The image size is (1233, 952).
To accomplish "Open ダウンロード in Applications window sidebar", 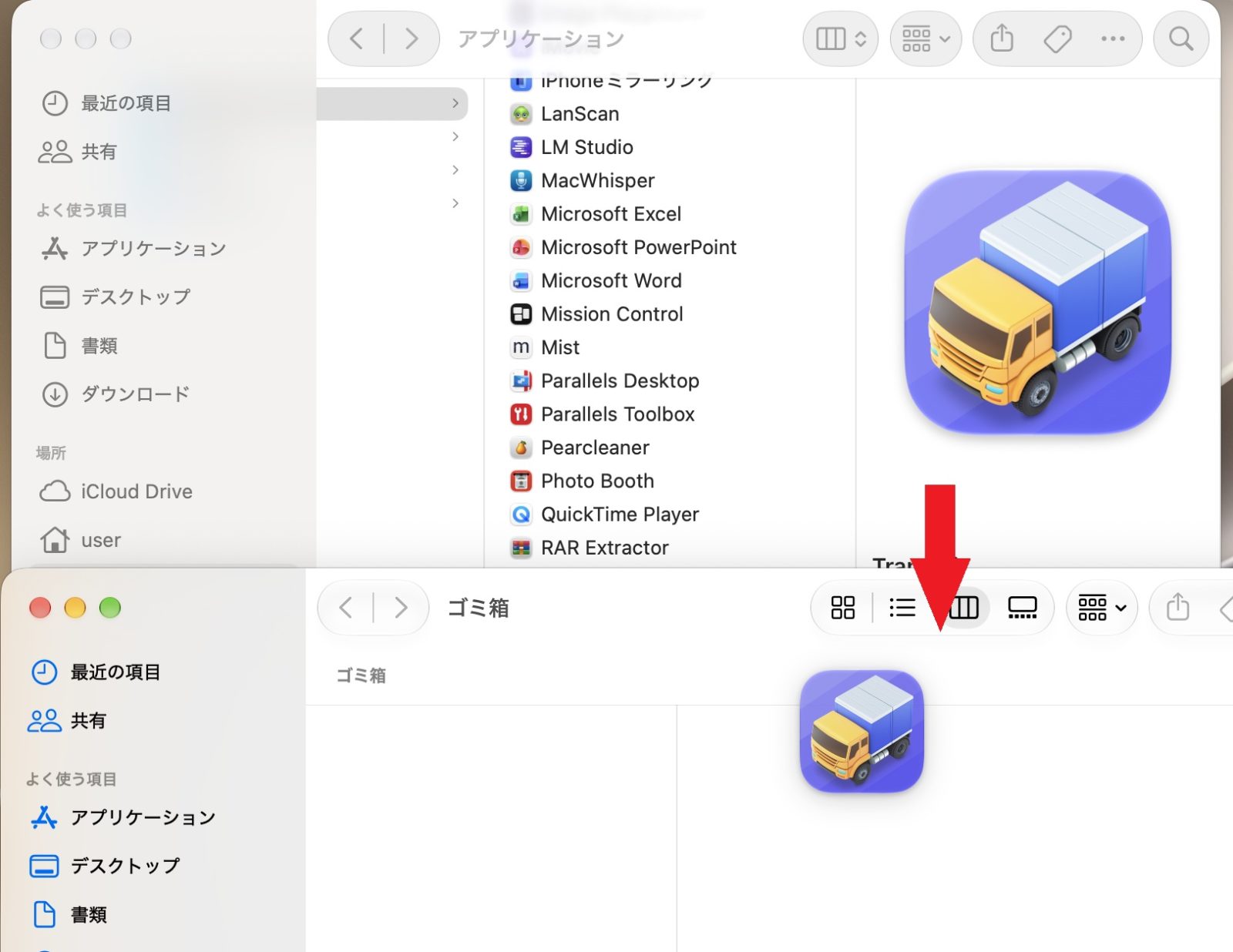I will [116, 394].
